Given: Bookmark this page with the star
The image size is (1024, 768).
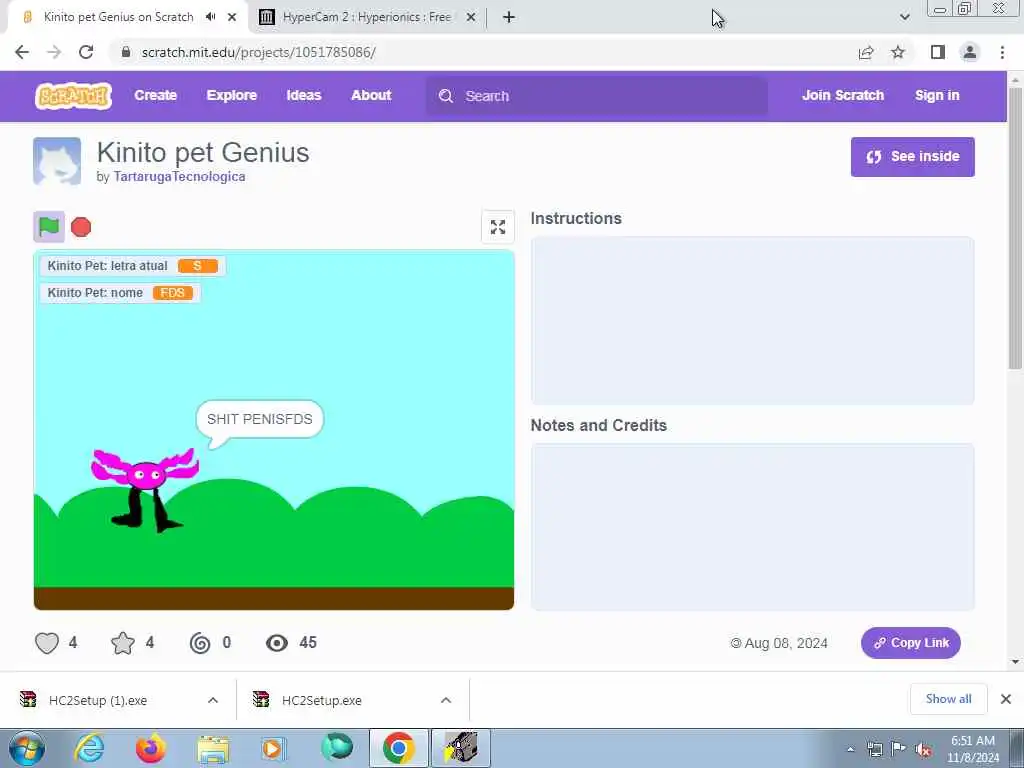Looking at the screenshot, I should tap(898, 52).
